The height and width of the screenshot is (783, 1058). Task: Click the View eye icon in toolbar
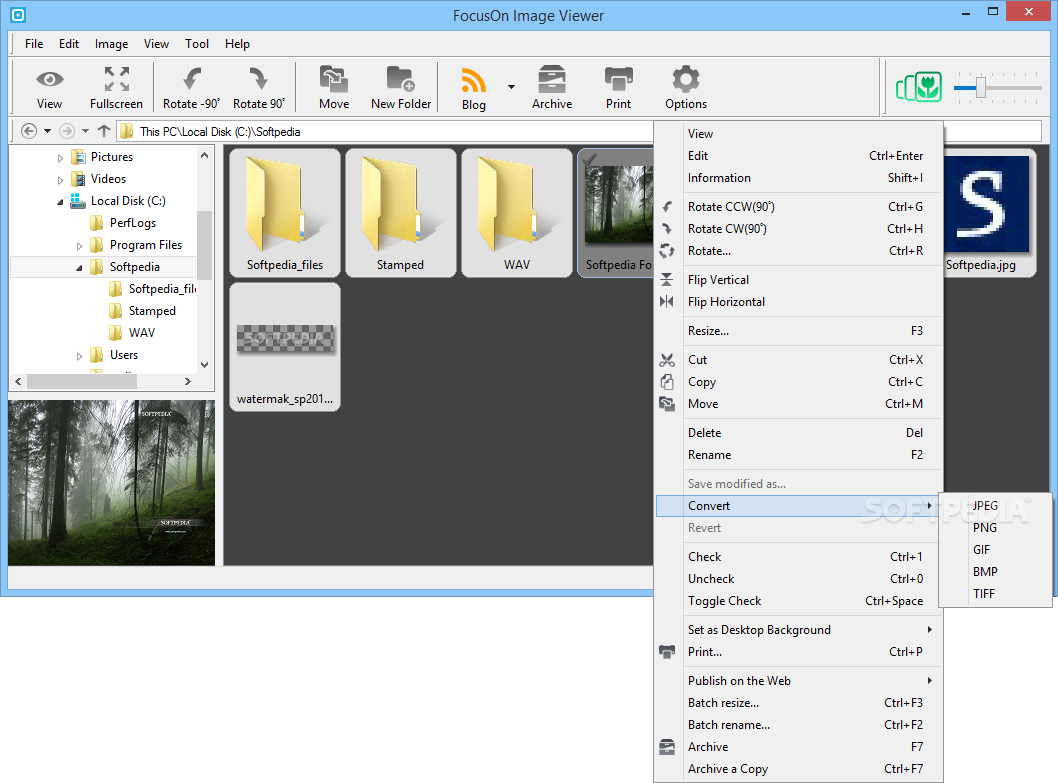(49, 80)
